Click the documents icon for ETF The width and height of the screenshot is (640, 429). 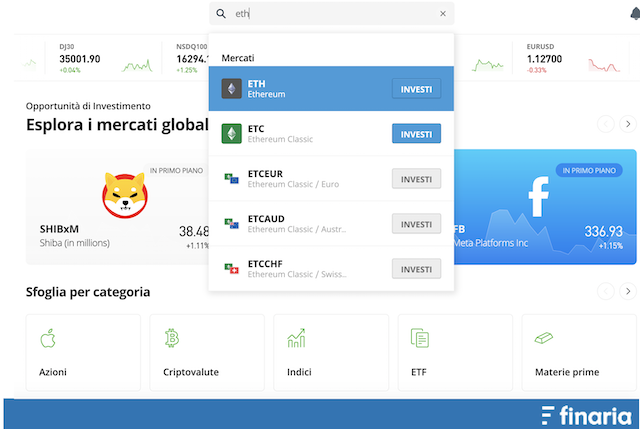coord(420,338)
